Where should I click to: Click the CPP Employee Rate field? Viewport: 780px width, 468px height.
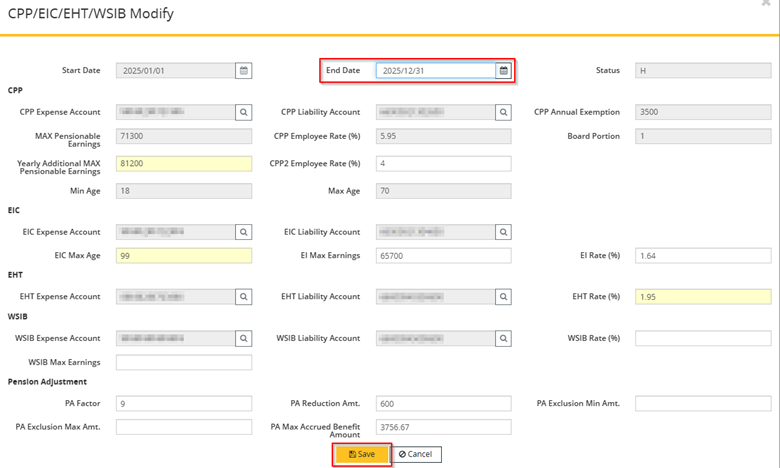443,136
